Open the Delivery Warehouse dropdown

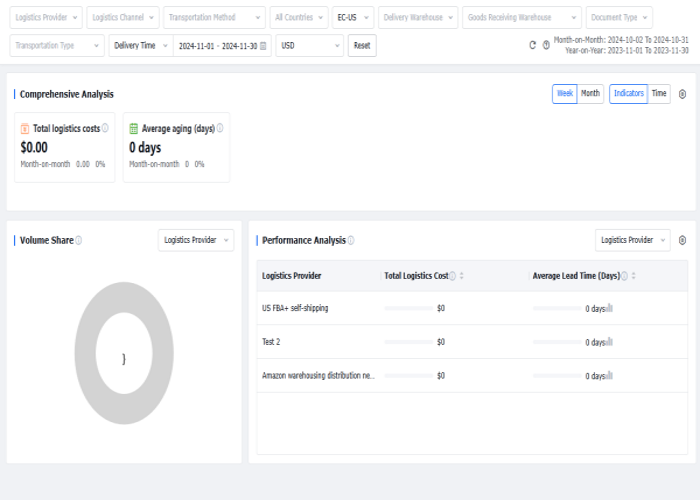point(418,17)
